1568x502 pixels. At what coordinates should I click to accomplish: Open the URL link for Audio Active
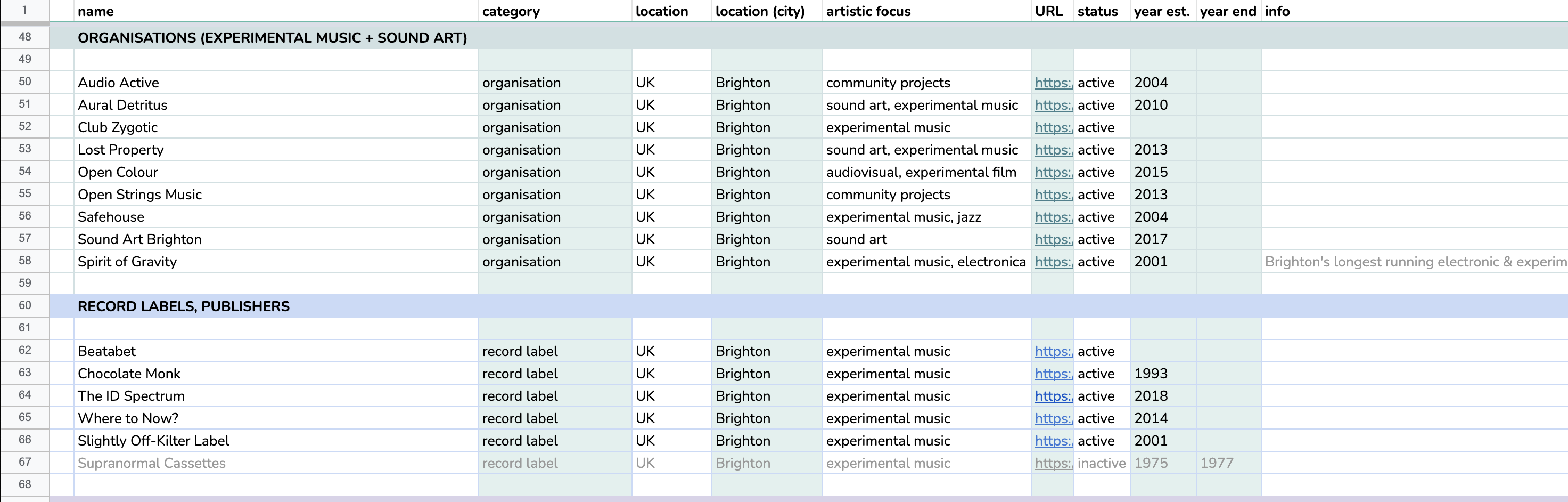tap(1053, 83)
